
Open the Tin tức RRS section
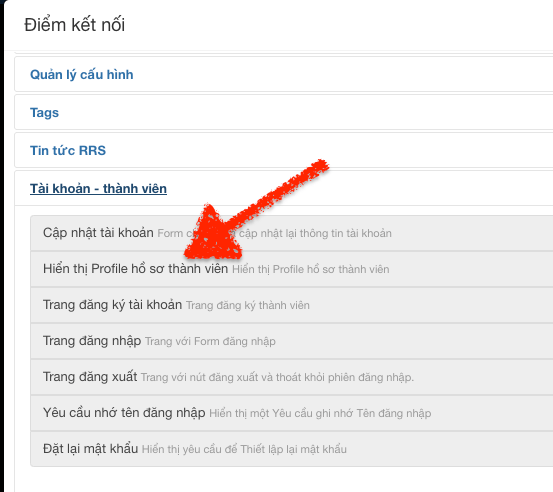pyautogui.click(x=68, y=151)
